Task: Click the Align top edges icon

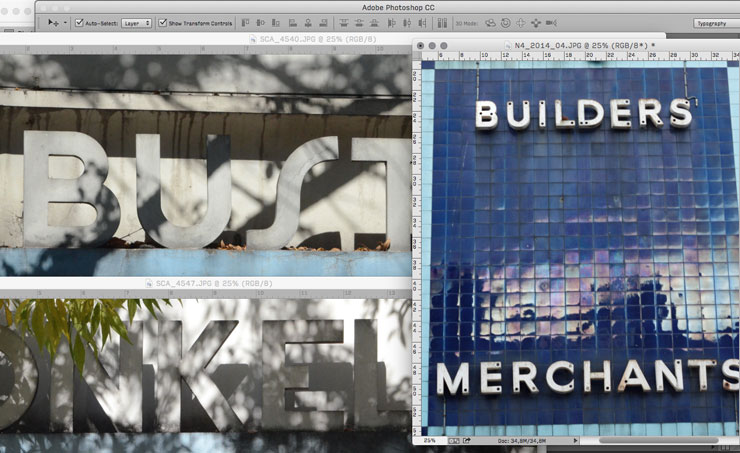Action: 247,22
